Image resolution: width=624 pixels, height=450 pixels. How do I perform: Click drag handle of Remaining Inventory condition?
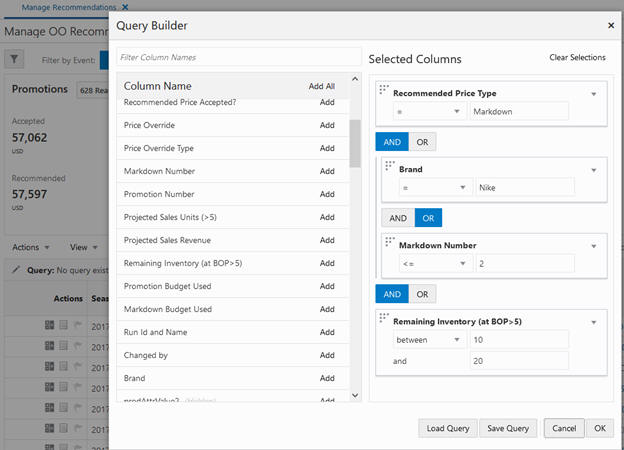pyautogui.click(x=384, y=318)
